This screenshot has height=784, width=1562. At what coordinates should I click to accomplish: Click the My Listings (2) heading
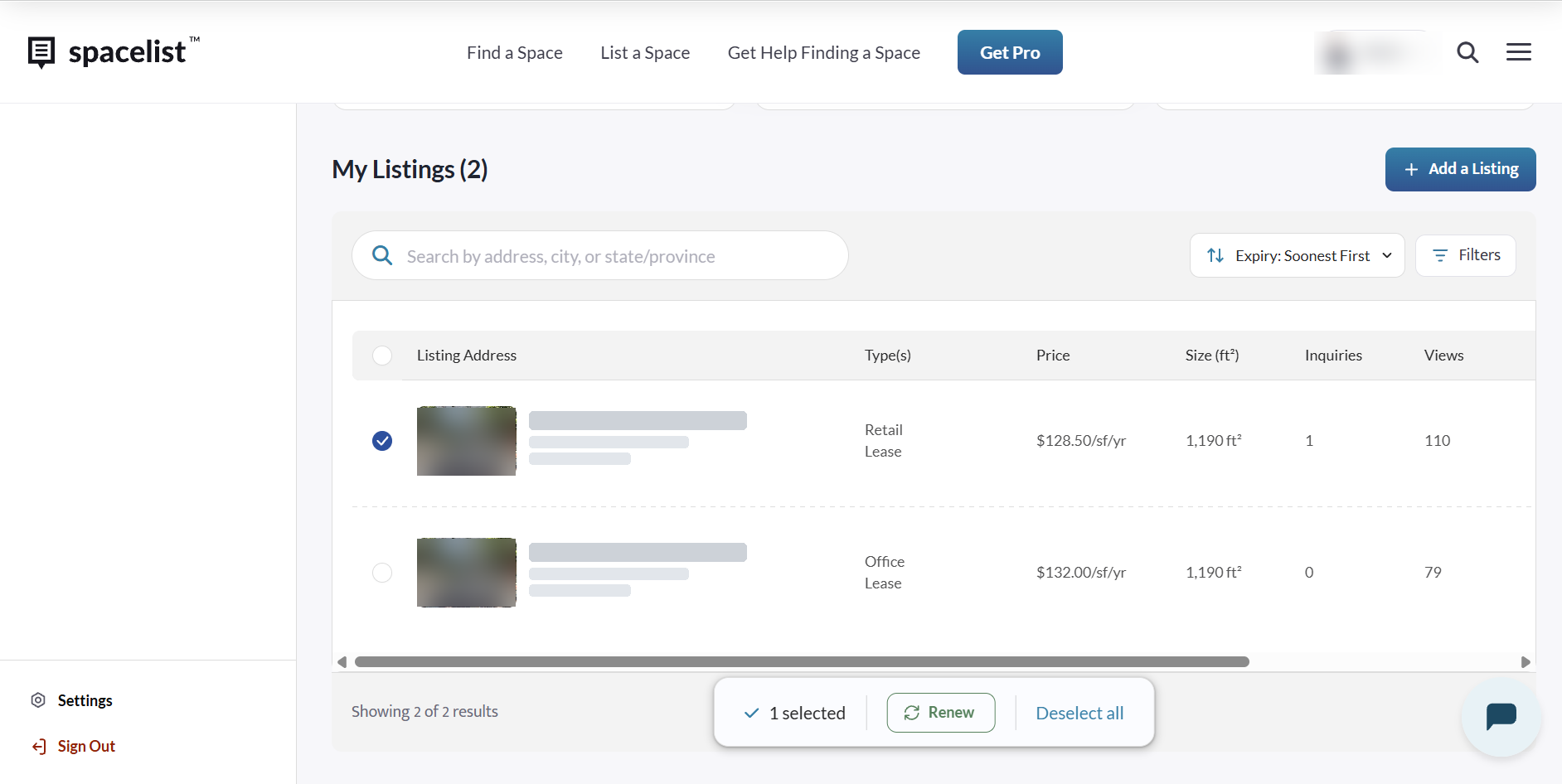[410, 169]
